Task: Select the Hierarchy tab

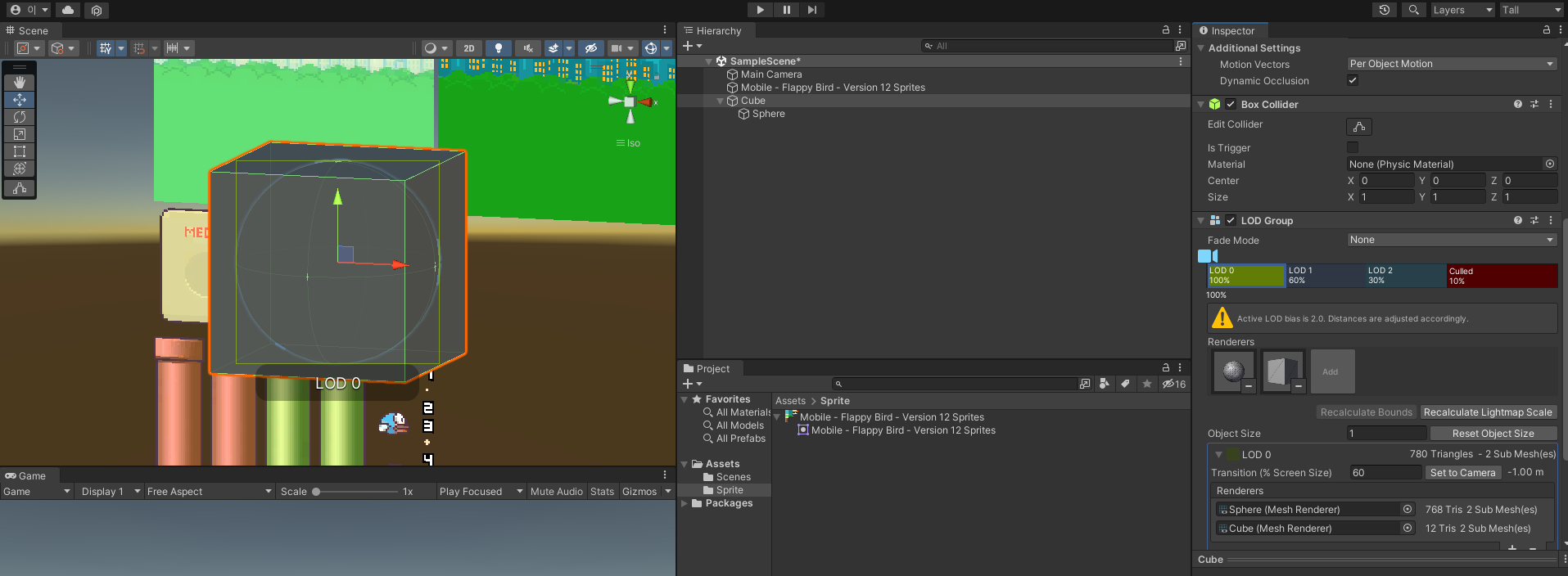Action: [x=712, y=30]
